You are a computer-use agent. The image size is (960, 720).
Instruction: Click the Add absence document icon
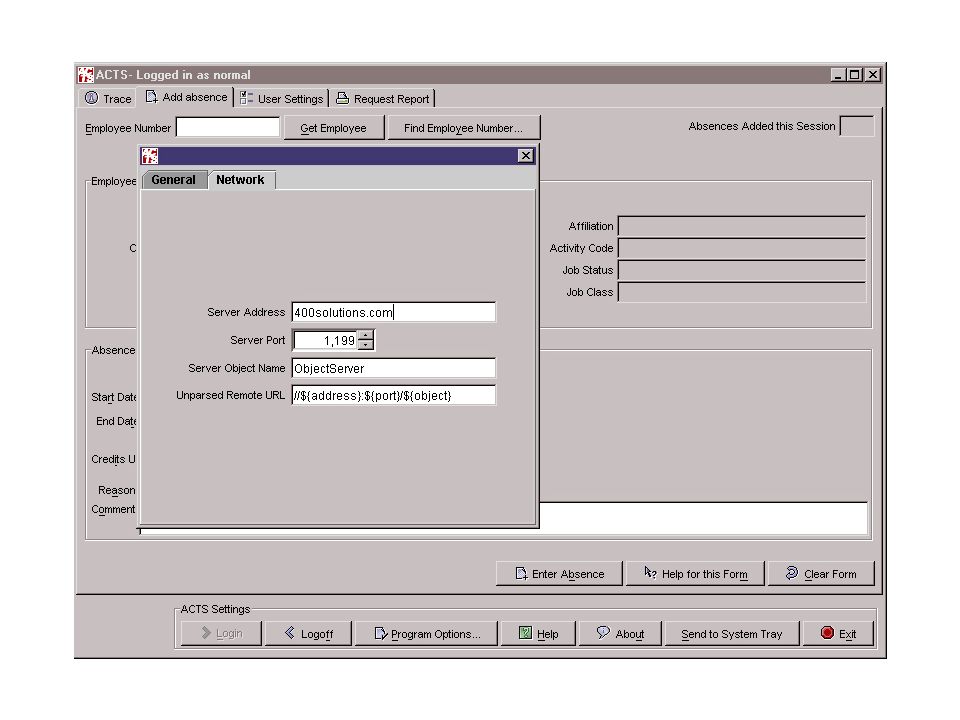[151, 97]
